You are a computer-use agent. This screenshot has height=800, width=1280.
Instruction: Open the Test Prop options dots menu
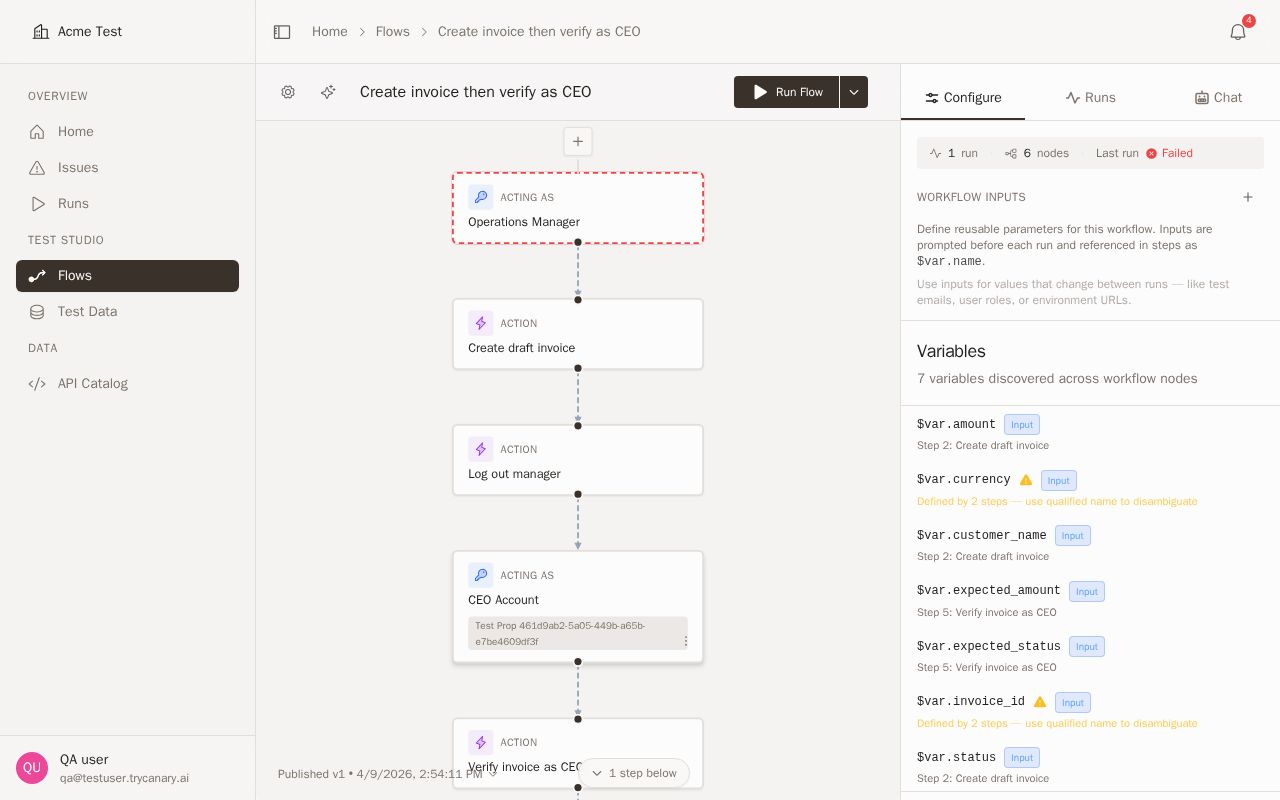pyautogui.click(x=685, y=641)
